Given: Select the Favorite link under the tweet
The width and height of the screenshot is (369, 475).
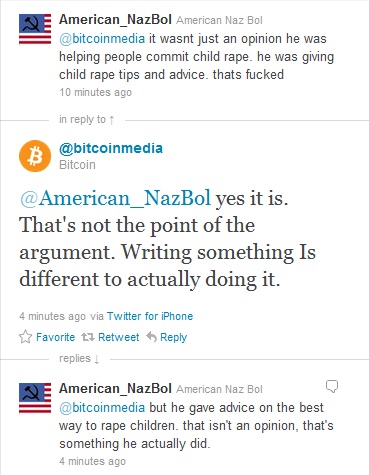Looking at the screenshot, I should point(55,337).
